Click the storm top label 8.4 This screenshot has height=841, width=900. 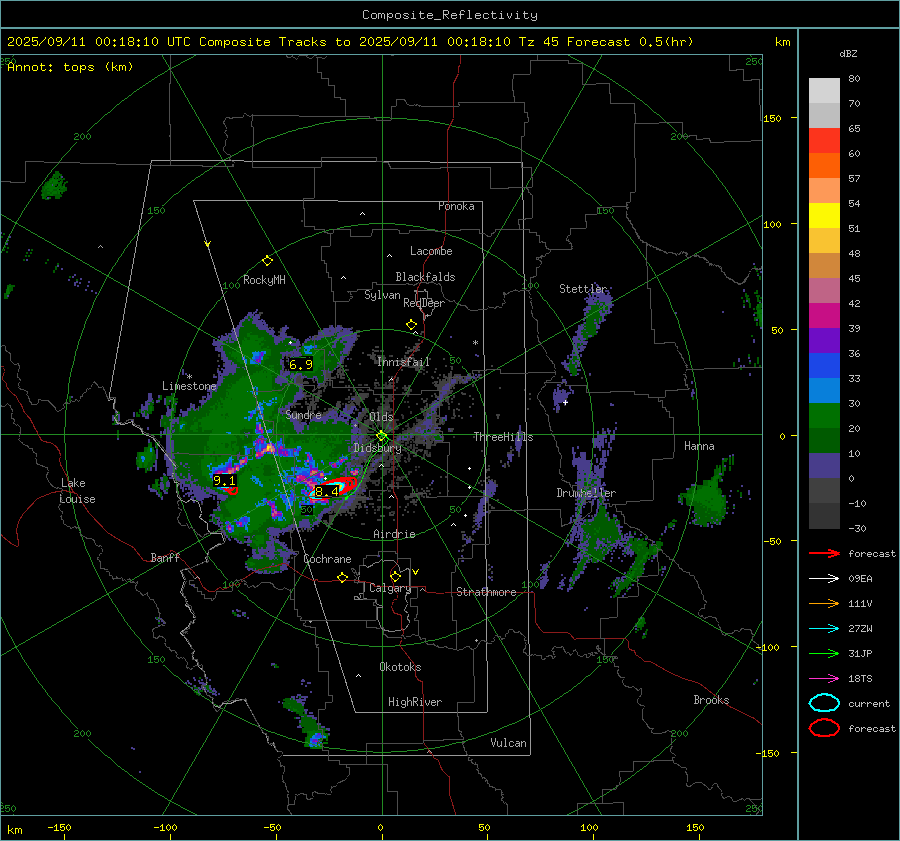pos(327,491)
